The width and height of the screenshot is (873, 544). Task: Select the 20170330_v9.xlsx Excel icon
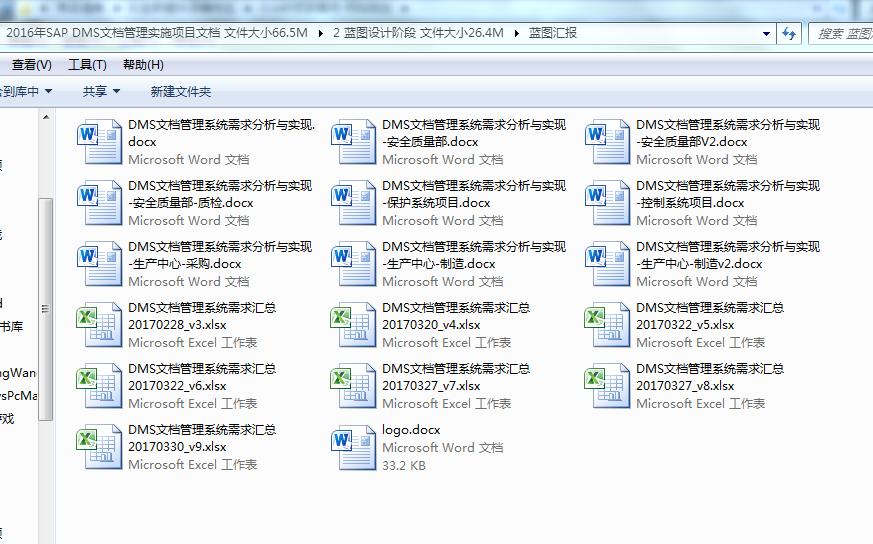(100, 447)
